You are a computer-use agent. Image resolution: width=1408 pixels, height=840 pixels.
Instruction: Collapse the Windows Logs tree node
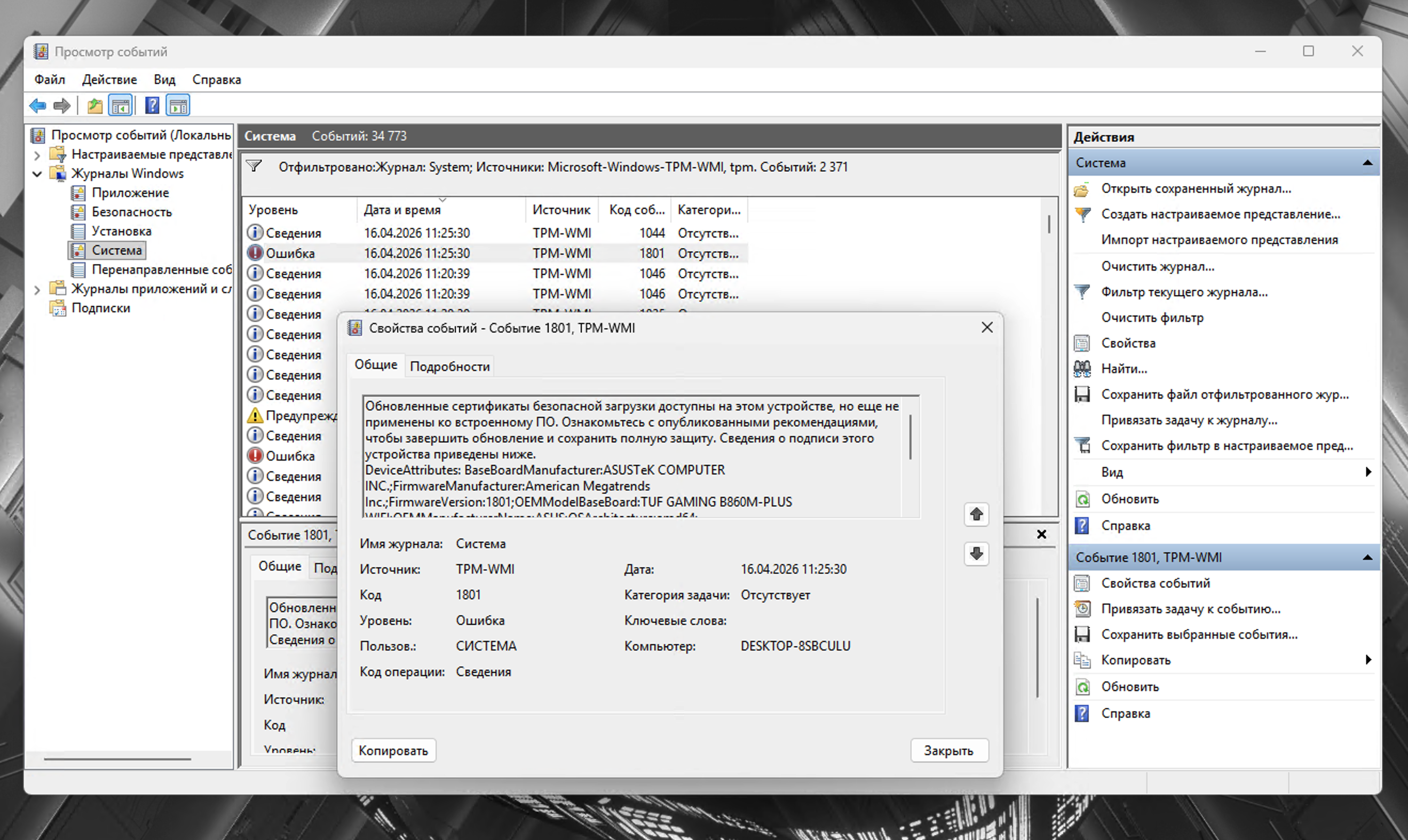point(37,174)
